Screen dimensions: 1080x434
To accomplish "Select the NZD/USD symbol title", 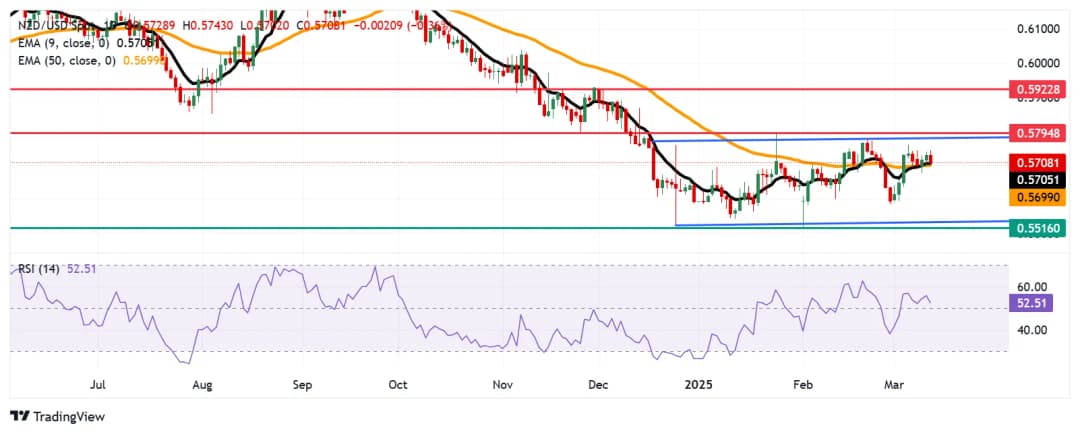I will pyautogui.click(x=44, y=7).
